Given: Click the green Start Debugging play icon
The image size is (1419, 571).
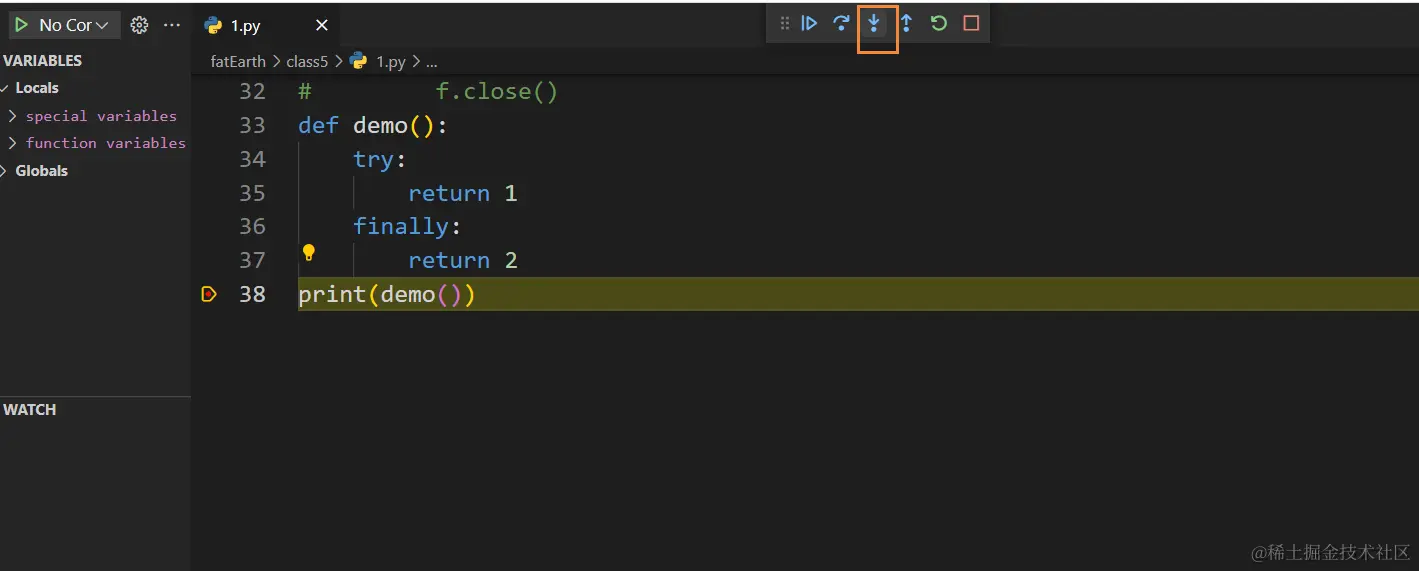Looking at the screenshot, I should click(21, 25).
